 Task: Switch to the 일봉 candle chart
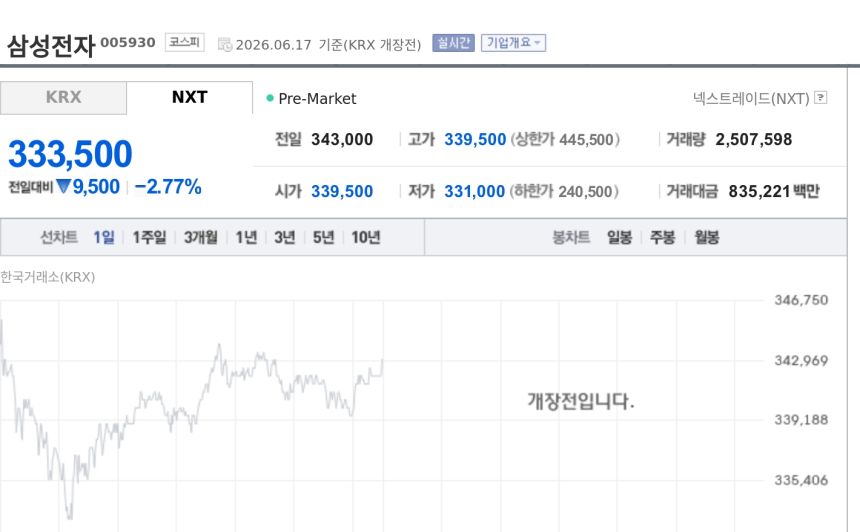point(619,237)
